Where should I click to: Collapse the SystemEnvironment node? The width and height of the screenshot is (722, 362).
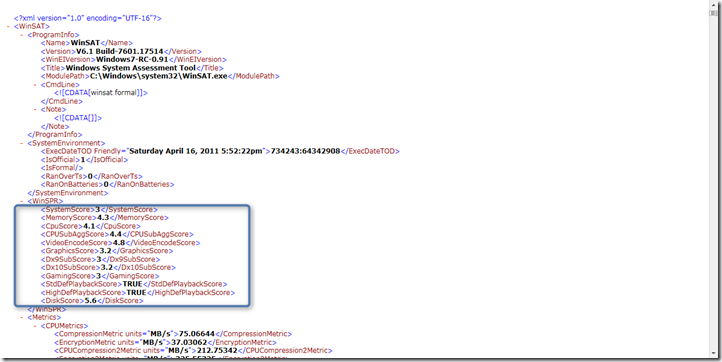point(22,143)
